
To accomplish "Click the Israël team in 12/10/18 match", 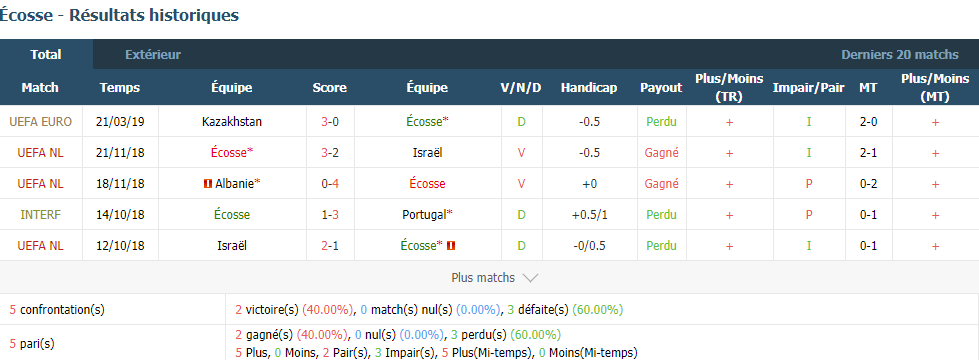I will 232,246.
